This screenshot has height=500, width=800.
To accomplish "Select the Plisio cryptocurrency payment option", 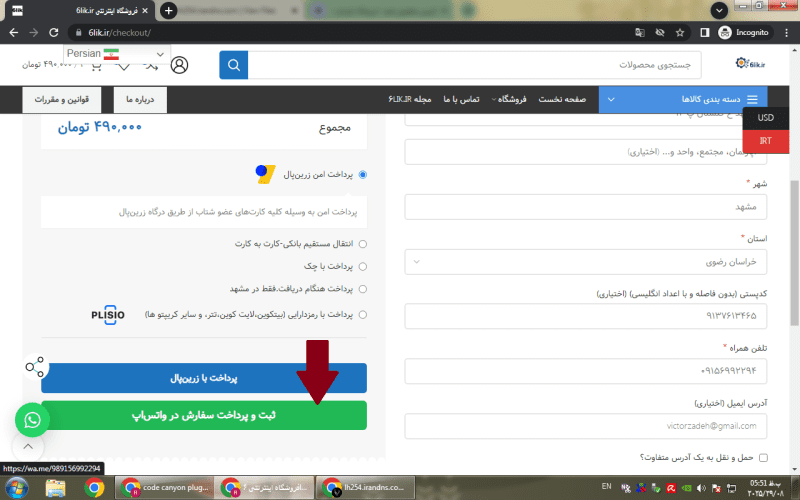I will pyautogui.click(x=362, y=314).
